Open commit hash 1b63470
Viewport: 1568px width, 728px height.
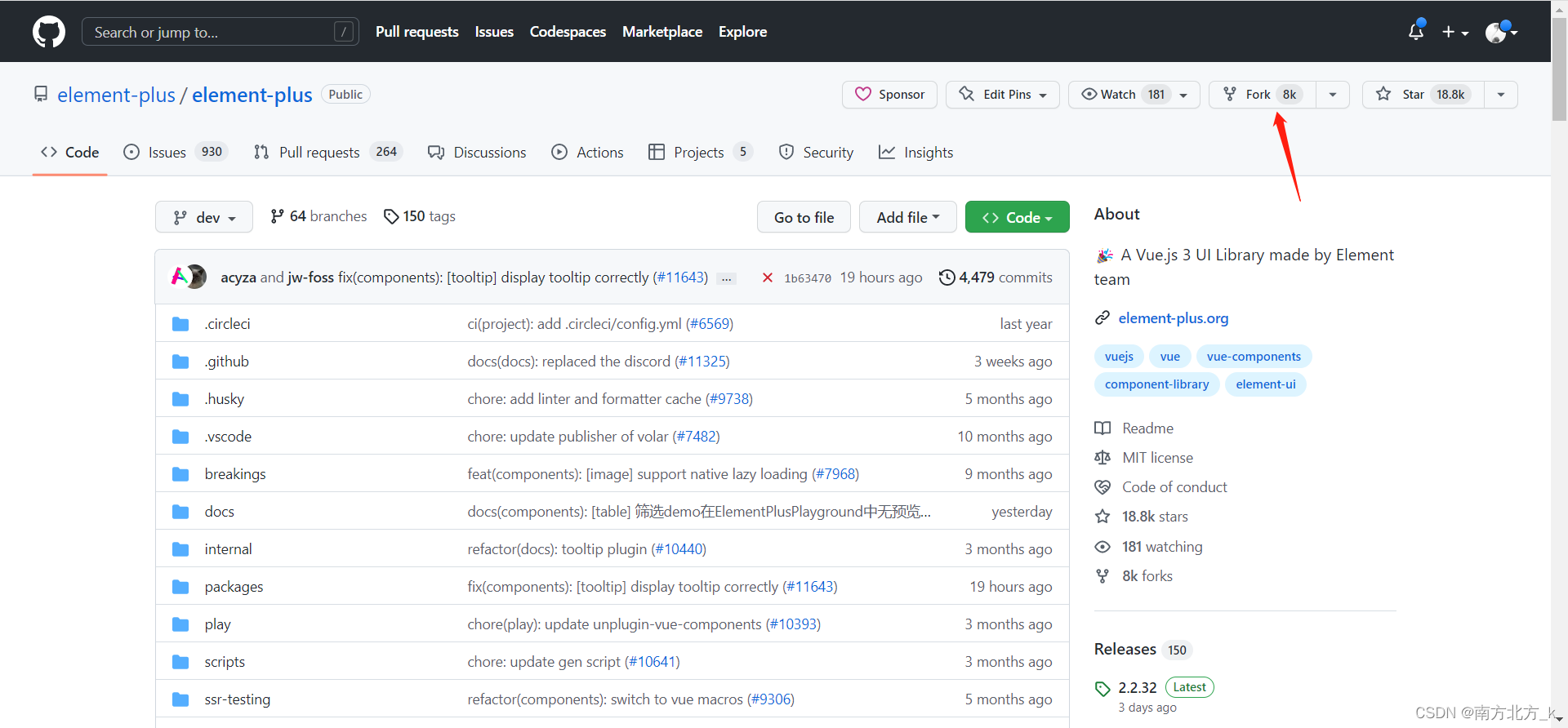[x=808, y=278]
